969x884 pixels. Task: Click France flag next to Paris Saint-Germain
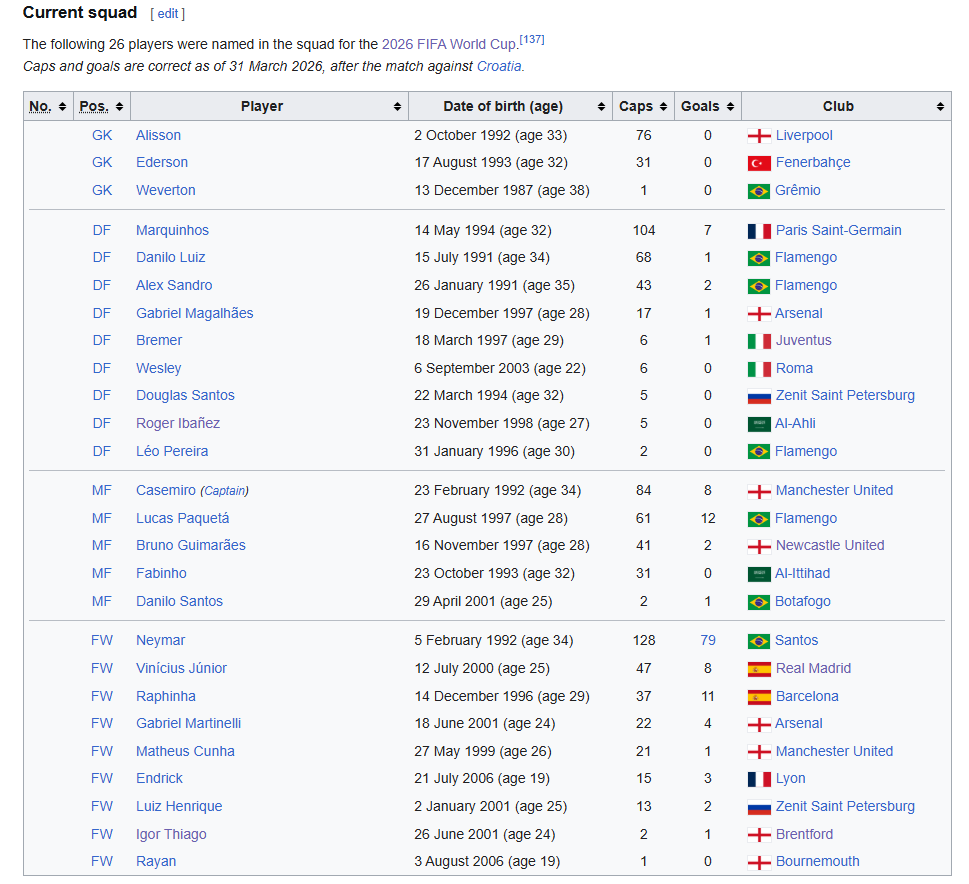(x=759, y=231)
